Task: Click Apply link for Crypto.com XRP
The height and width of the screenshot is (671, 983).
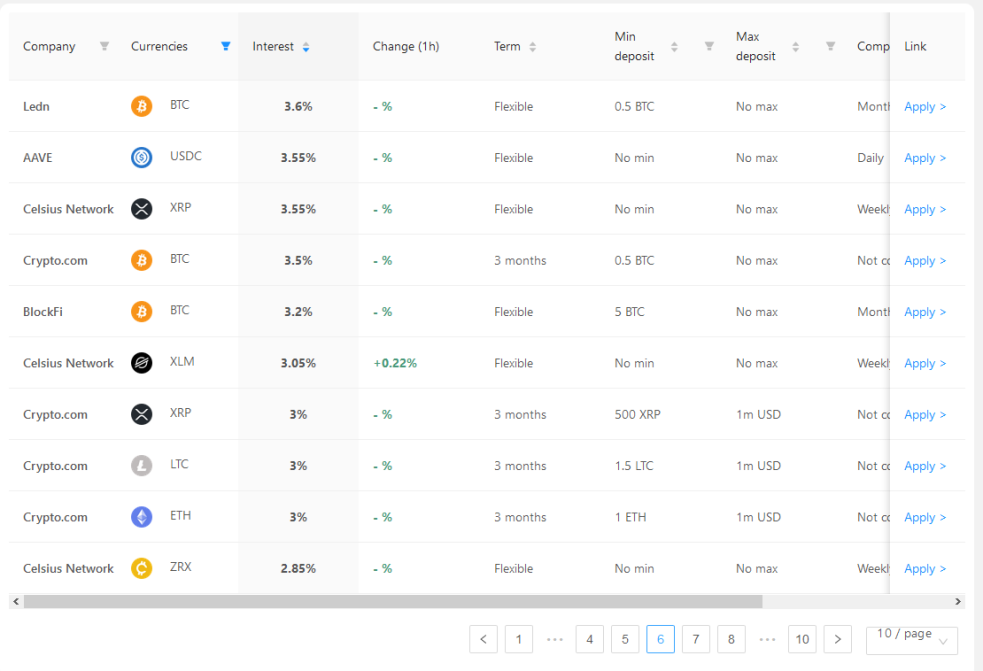Action: 925,415
